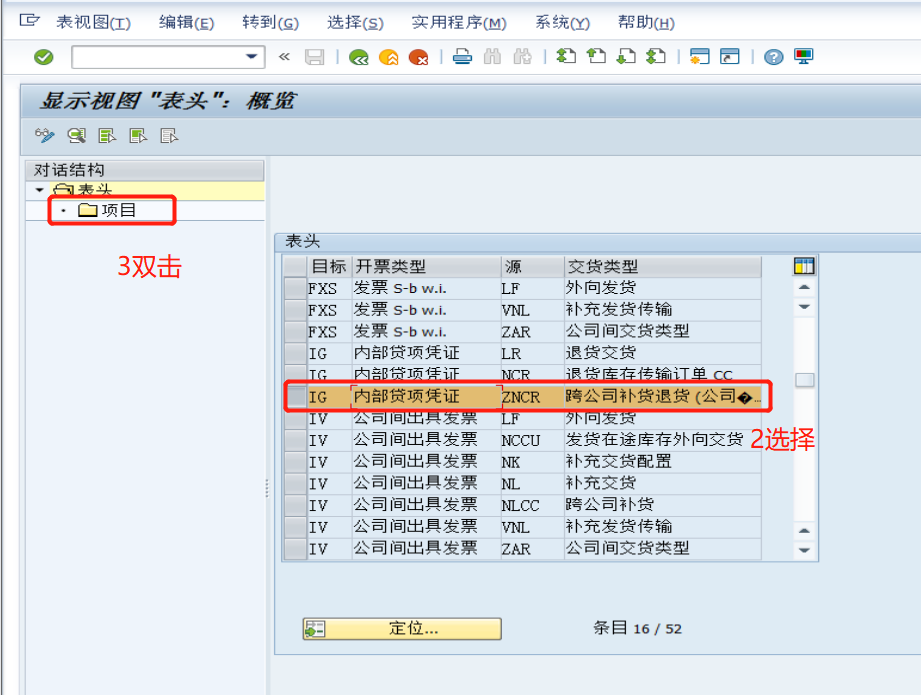Select row selector for IV NCCU row
921x695 pixels.
click(295, 440)
